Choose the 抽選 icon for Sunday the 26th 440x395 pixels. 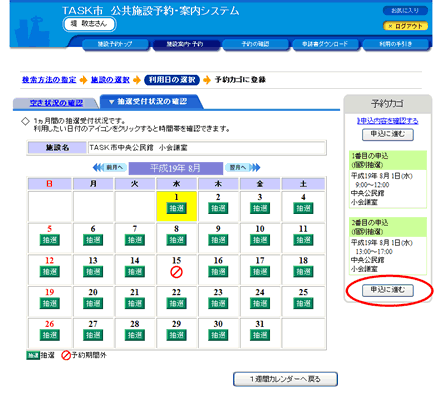click(50, 335)
